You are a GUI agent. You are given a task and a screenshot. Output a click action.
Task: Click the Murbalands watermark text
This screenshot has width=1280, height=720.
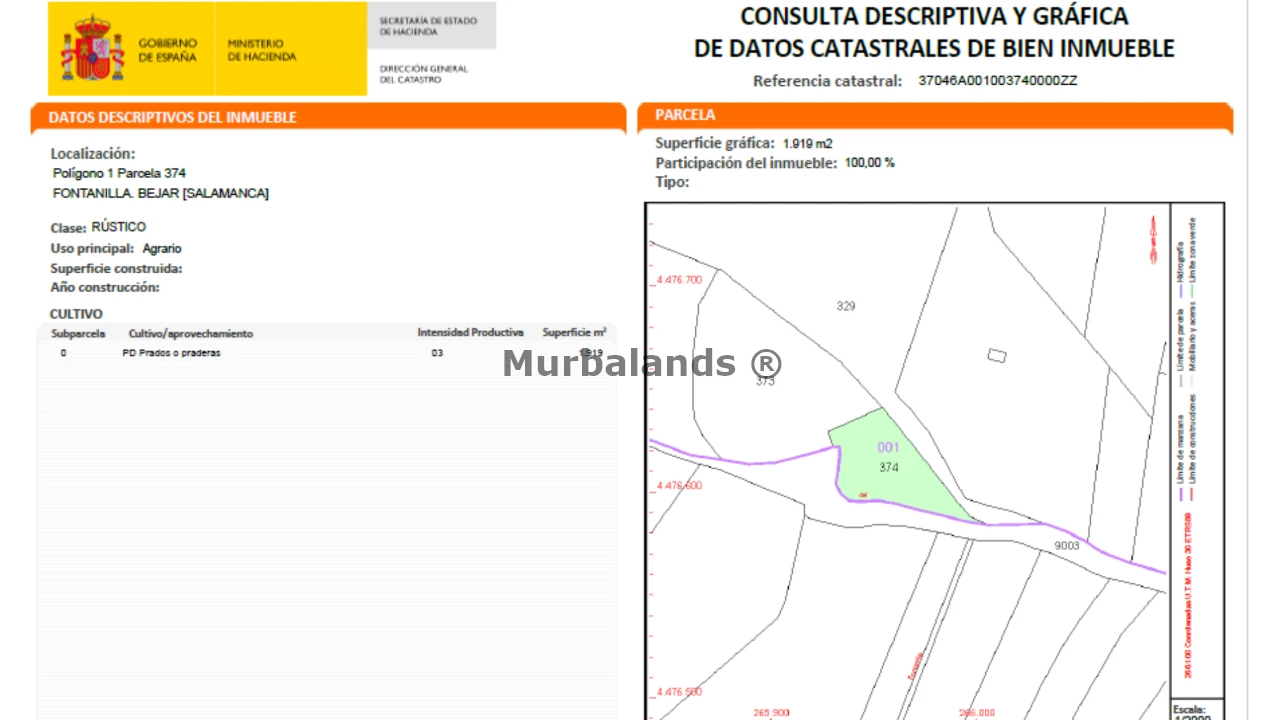[x=641, y=363]
